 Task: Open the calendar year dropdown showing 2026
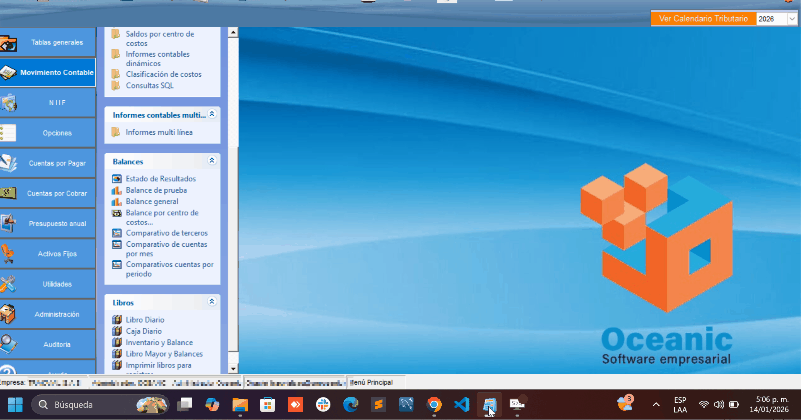774,19
